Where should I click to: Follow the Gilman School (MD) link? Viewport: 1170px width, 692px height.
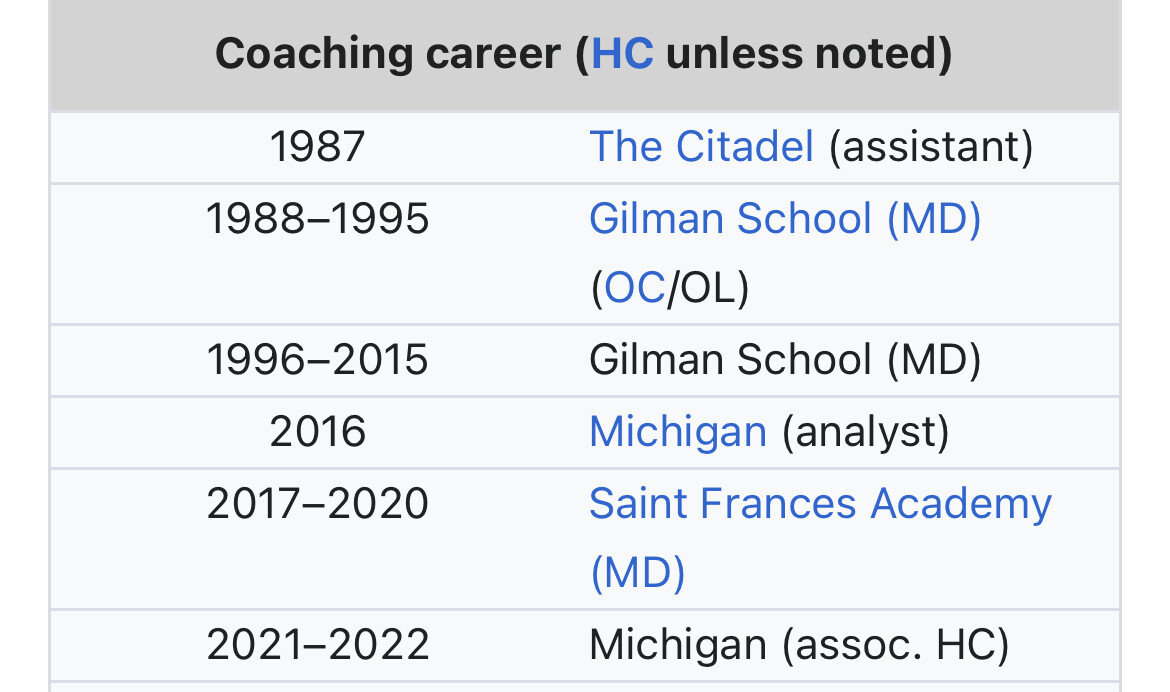[785, 219]
